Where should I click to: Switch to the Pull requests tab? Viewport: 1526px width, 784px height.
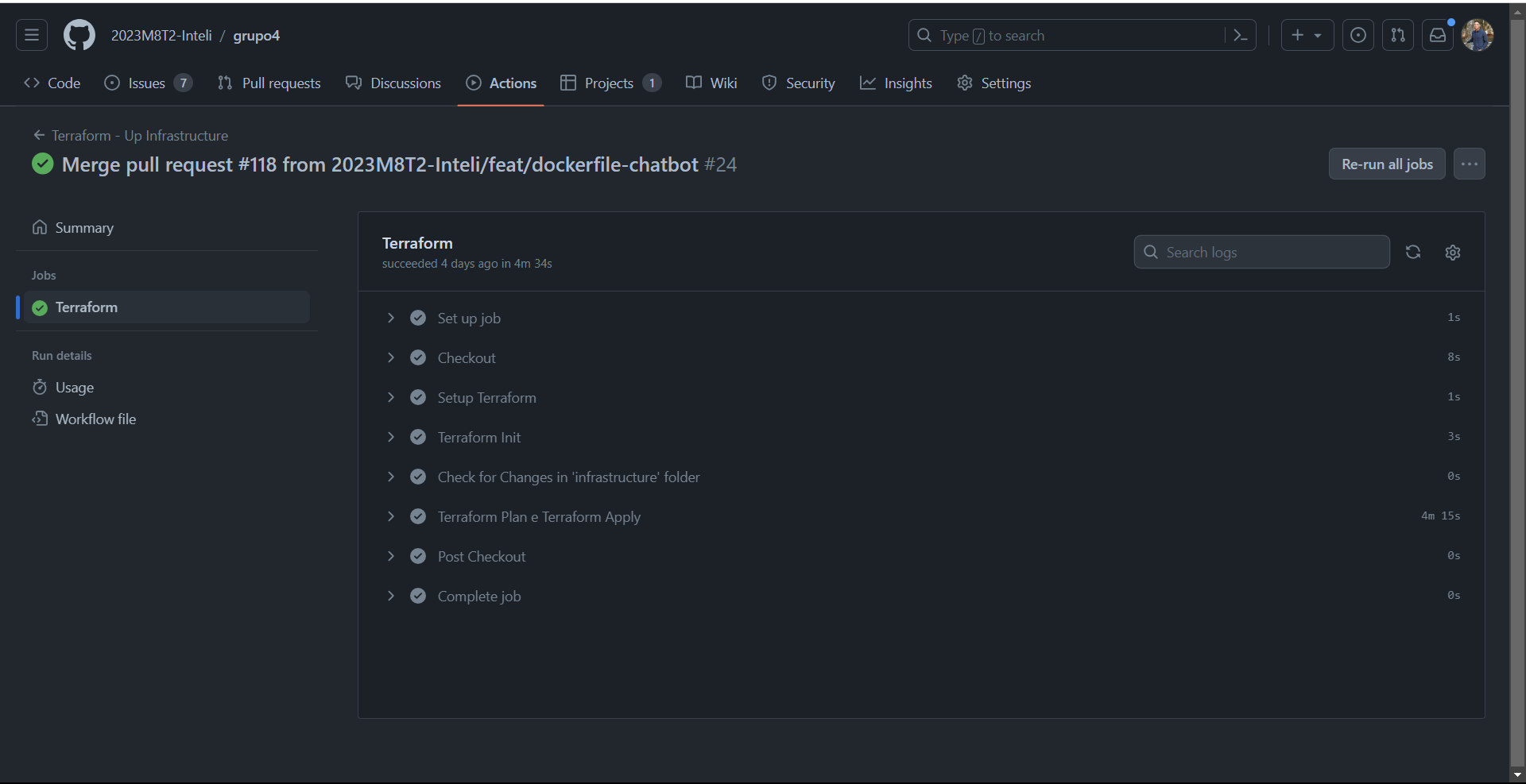click(x=269, y=83)
